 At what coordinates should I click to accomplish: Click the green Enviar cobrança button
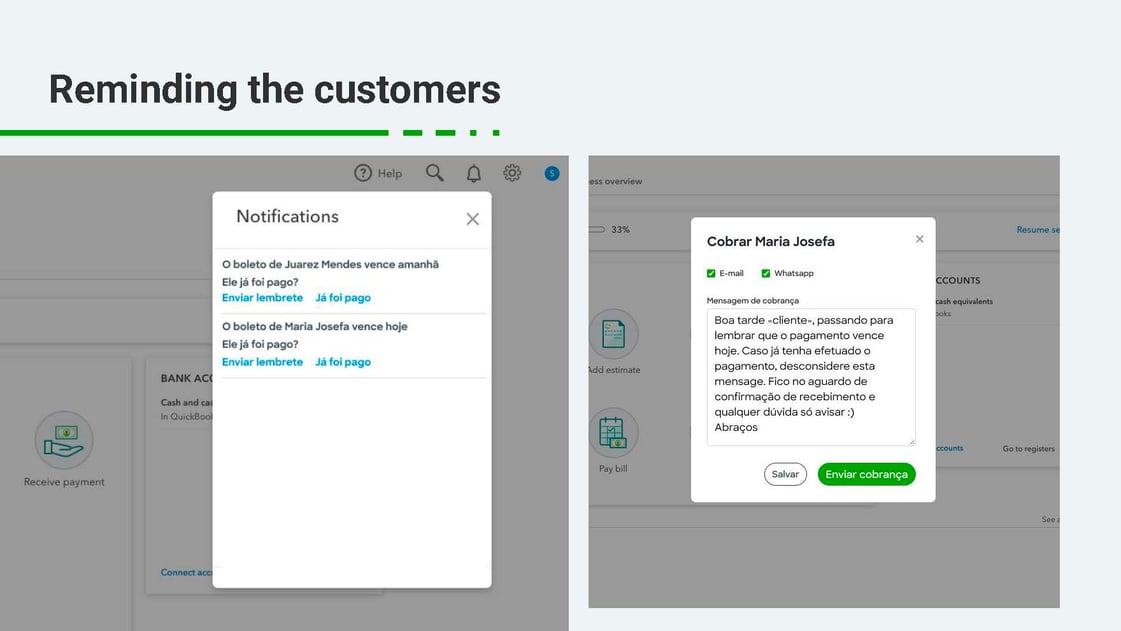point(866,475)
